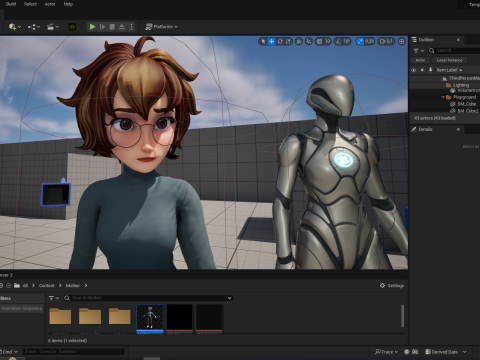The width and height of the screenshot is (480, 360).
Task: Click the Skip frame button
Action: point(102,27)
